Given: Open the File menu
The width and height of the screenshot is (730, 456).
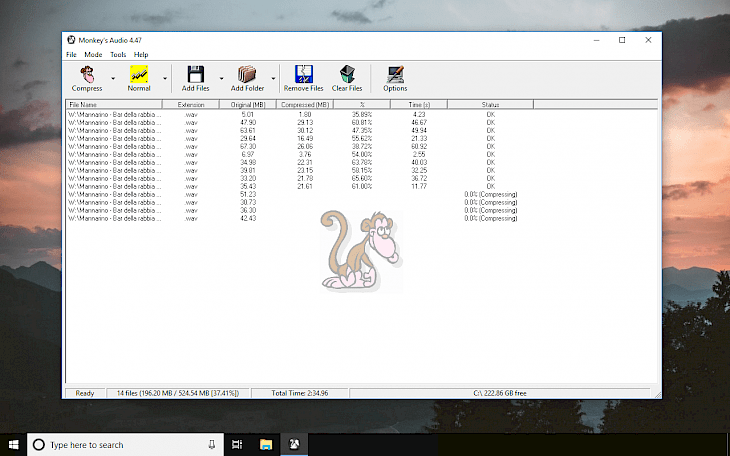Looking at the screenshot, I should (x=71, y=54).
